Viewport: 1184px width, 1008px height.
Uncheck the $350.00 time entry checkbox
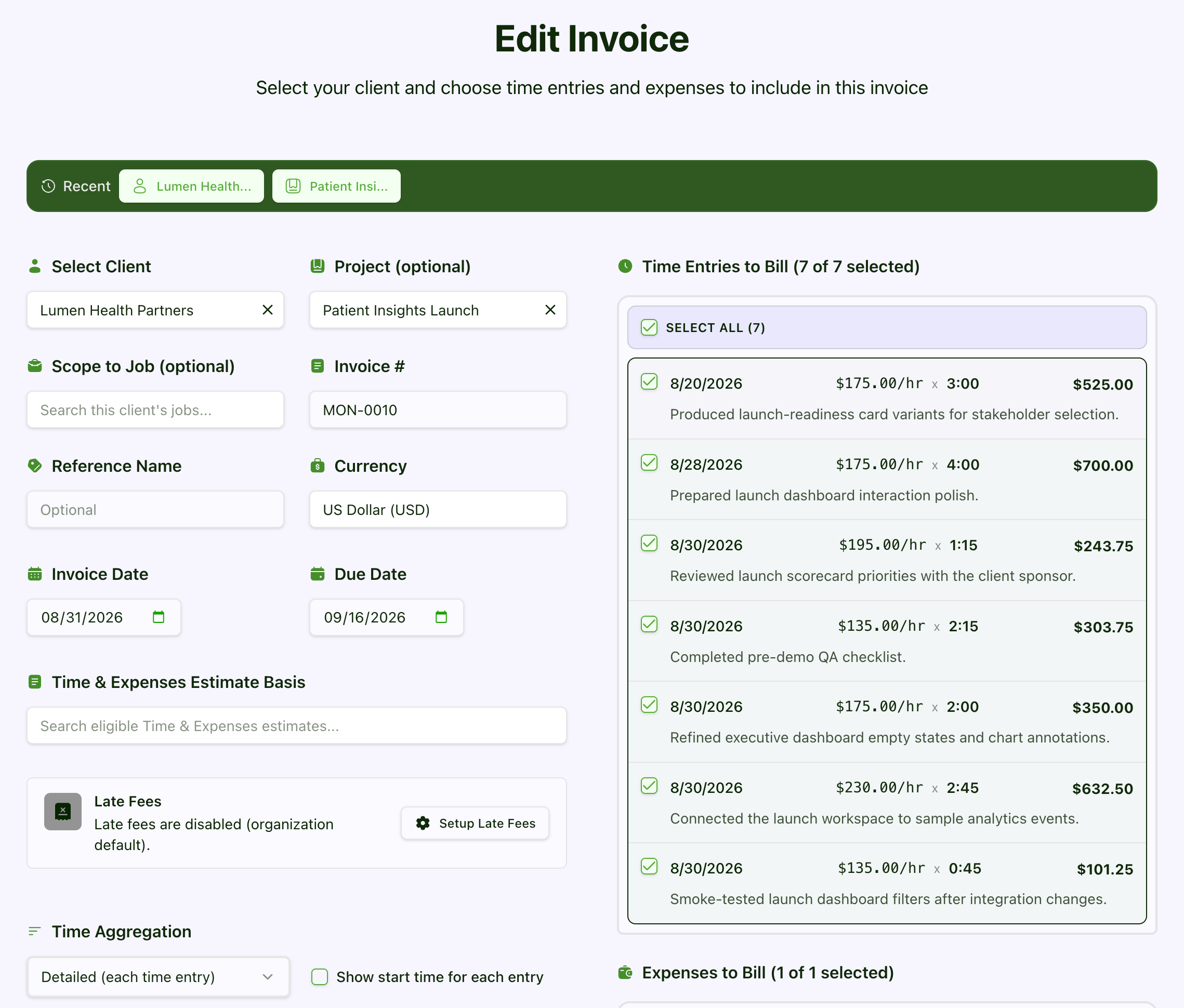[649, 705]
